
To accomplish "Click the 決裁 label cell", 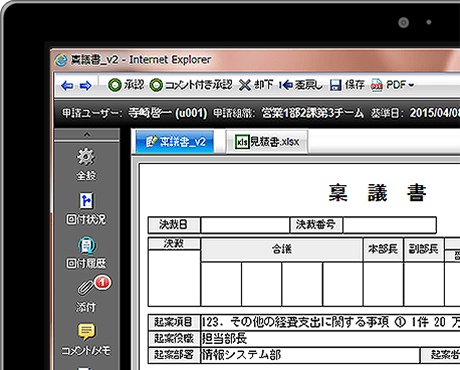I will tap(174, 244).
